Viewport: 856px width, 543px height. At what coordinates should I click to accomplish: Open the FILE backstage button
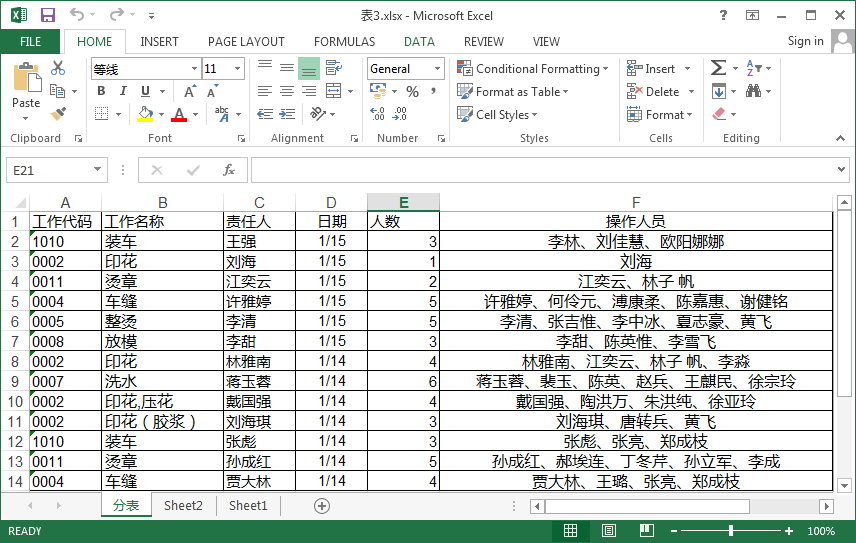pyautogui.click(x=30, y=42)
